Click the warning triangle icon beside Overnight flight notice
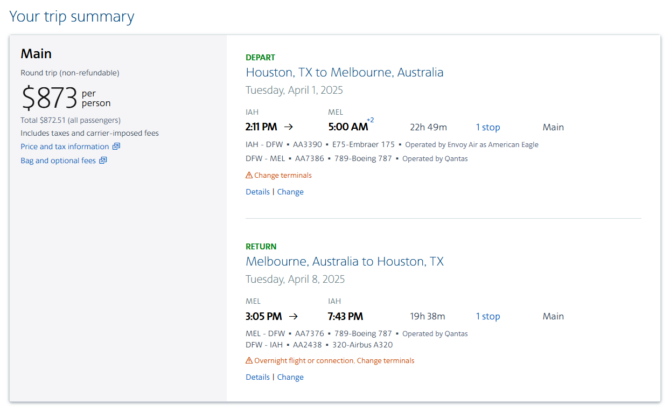This screenshot has width=670, height=411. click(x=249, y=361)
